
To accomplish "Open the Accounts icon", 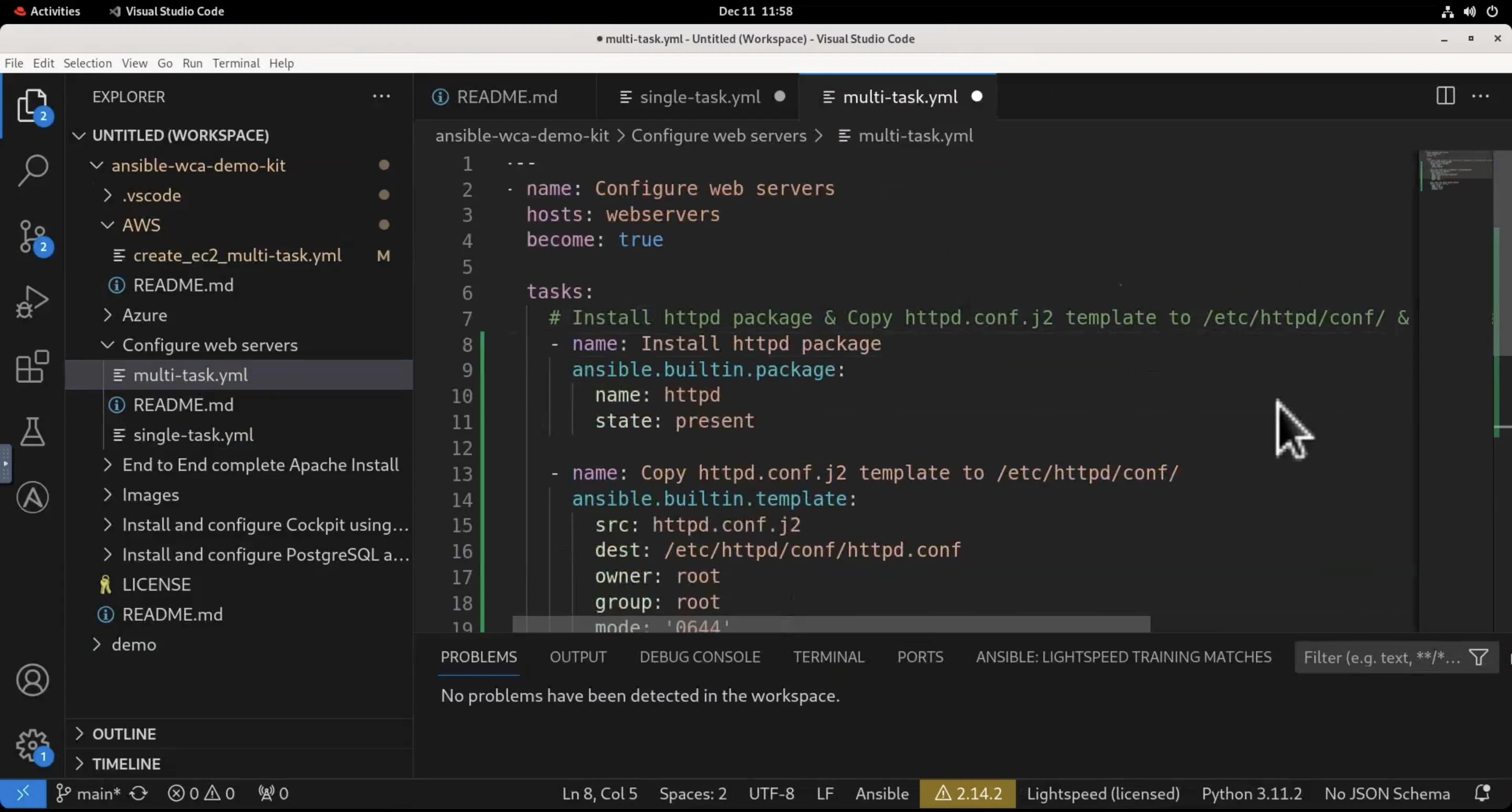I will pyautogui.click(x=32, y=680).
